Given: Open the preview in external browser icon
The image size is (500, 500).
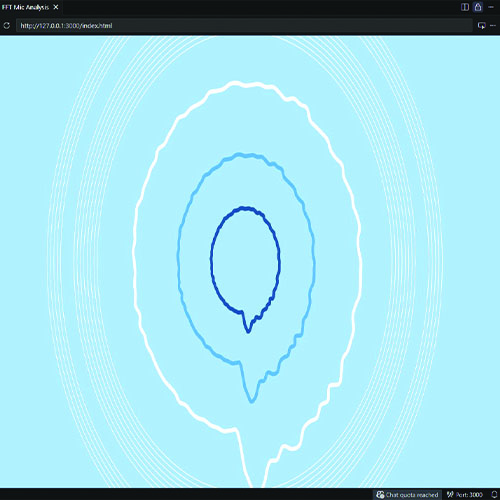Looking at the screenshot, I should [481, 26].
